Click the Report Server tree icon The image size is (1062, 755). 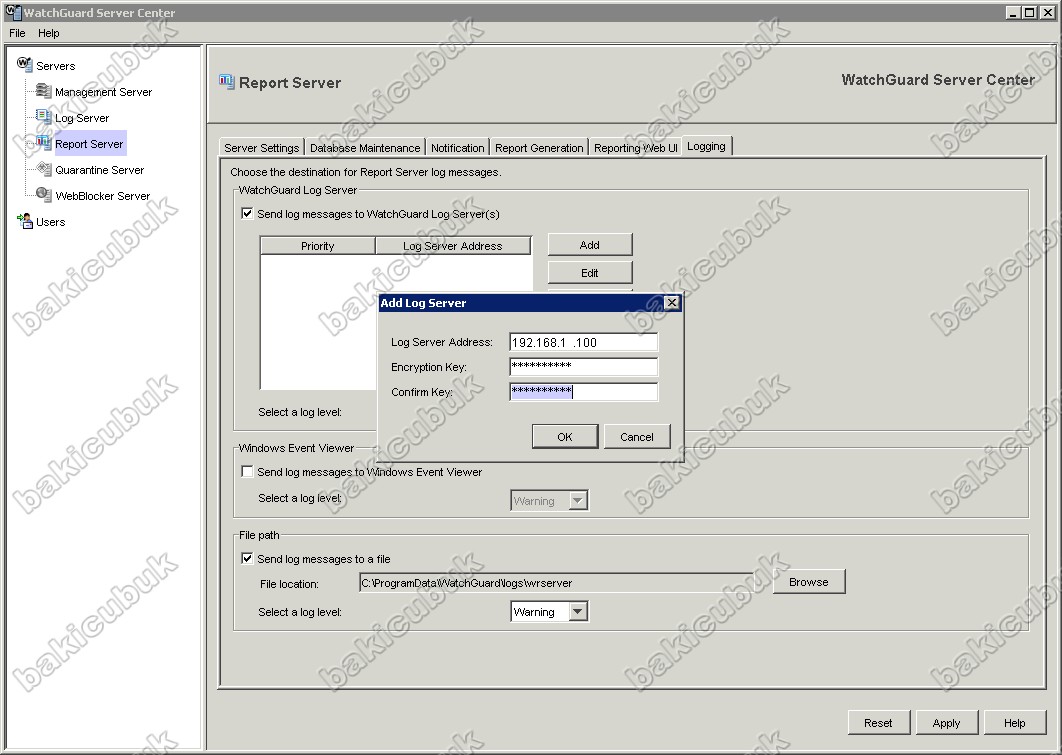tap(43, 143)
